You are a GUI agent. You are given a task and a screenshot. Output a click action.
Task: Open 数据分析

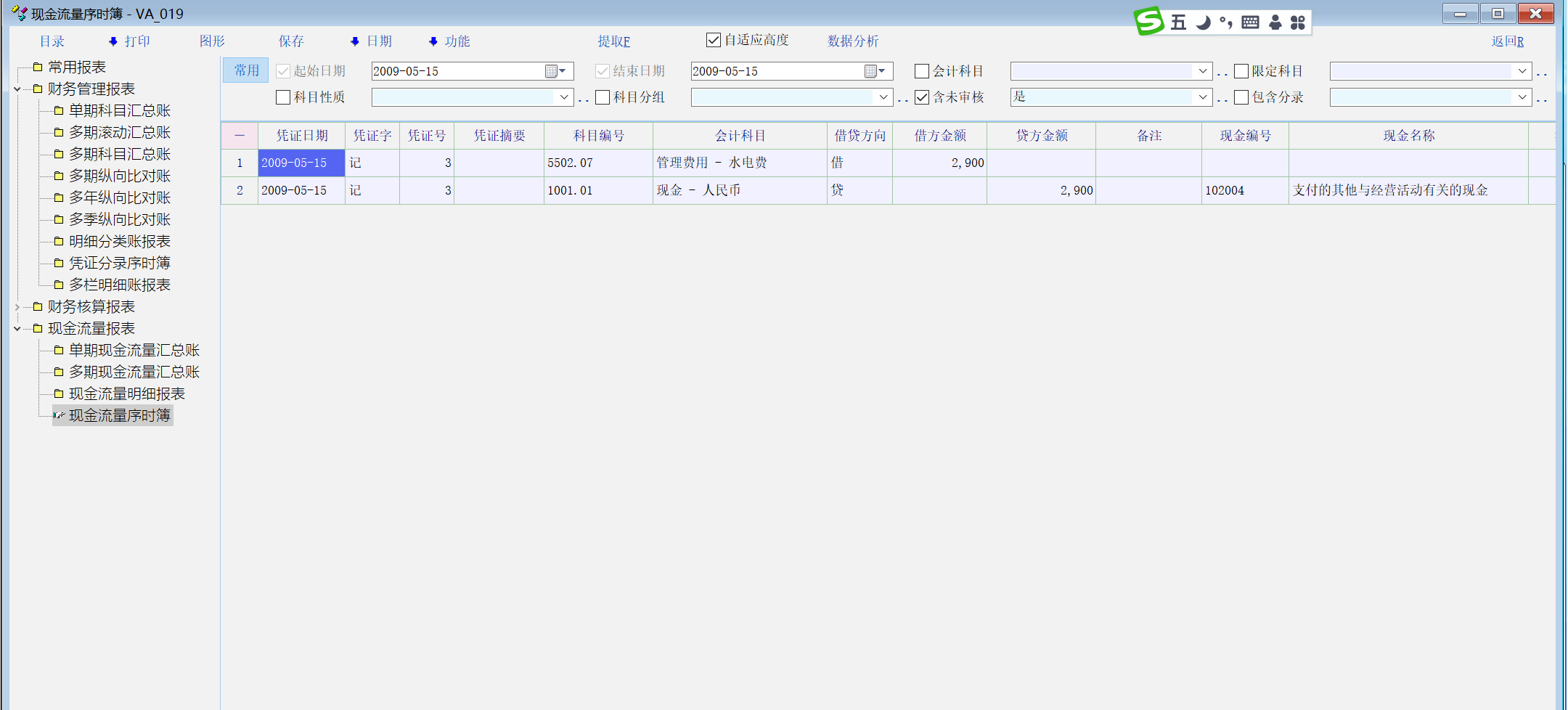tap(853, 41)
